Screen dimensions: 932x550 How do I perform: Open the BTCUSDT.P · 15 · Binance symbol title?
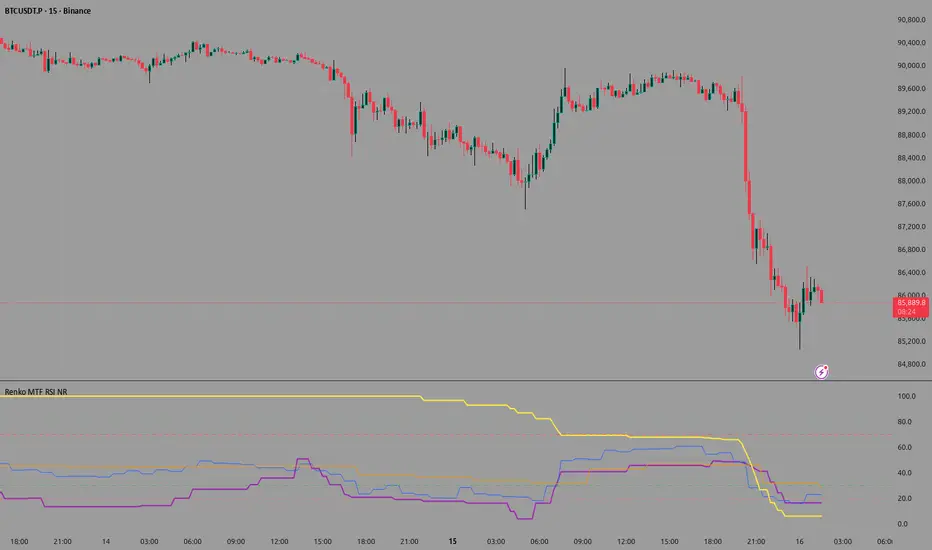48,11
